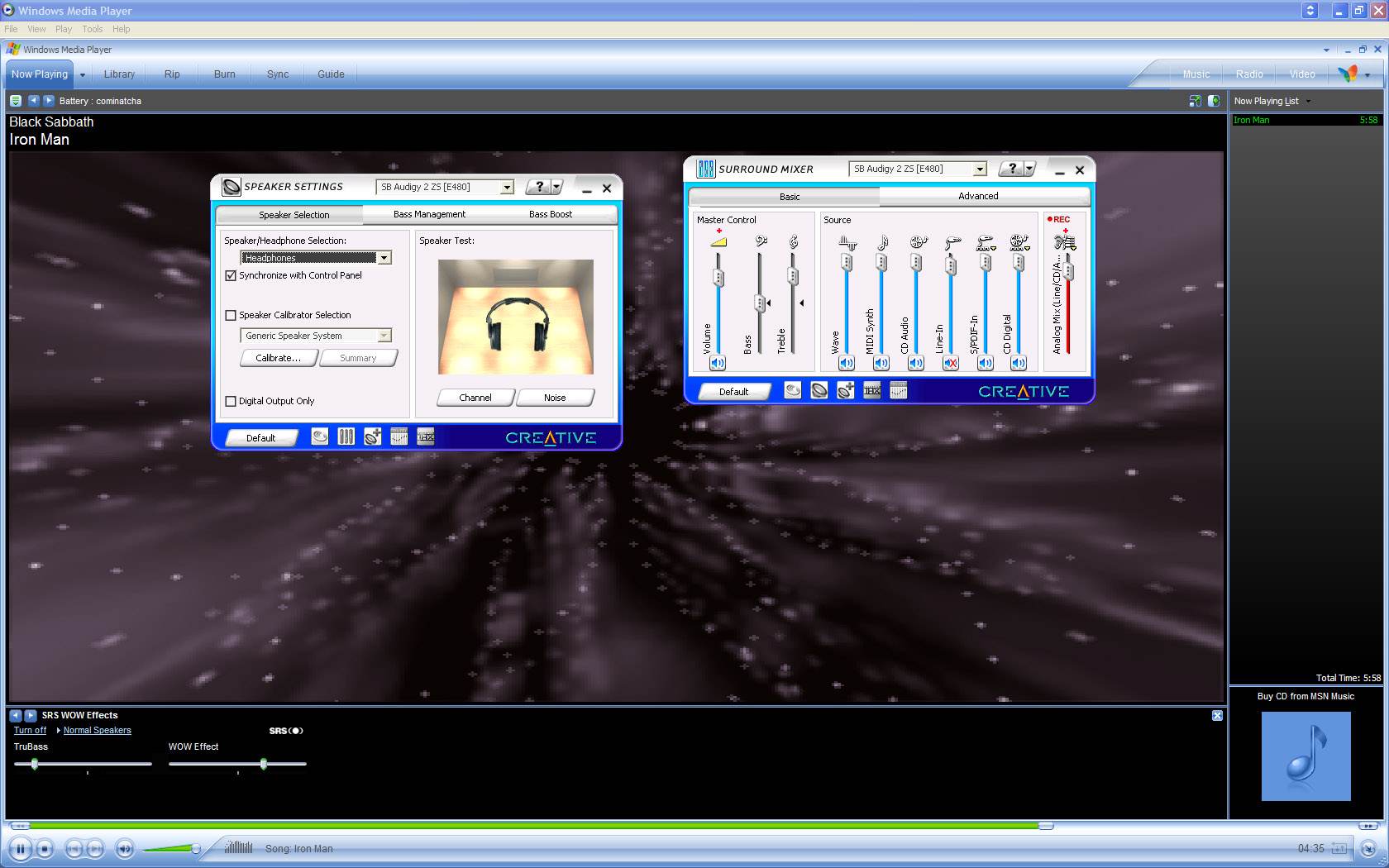The width and height of the screenshot is (1389, 868).
Task: Open S/PDIF-In source options icon
Action: 986,242
